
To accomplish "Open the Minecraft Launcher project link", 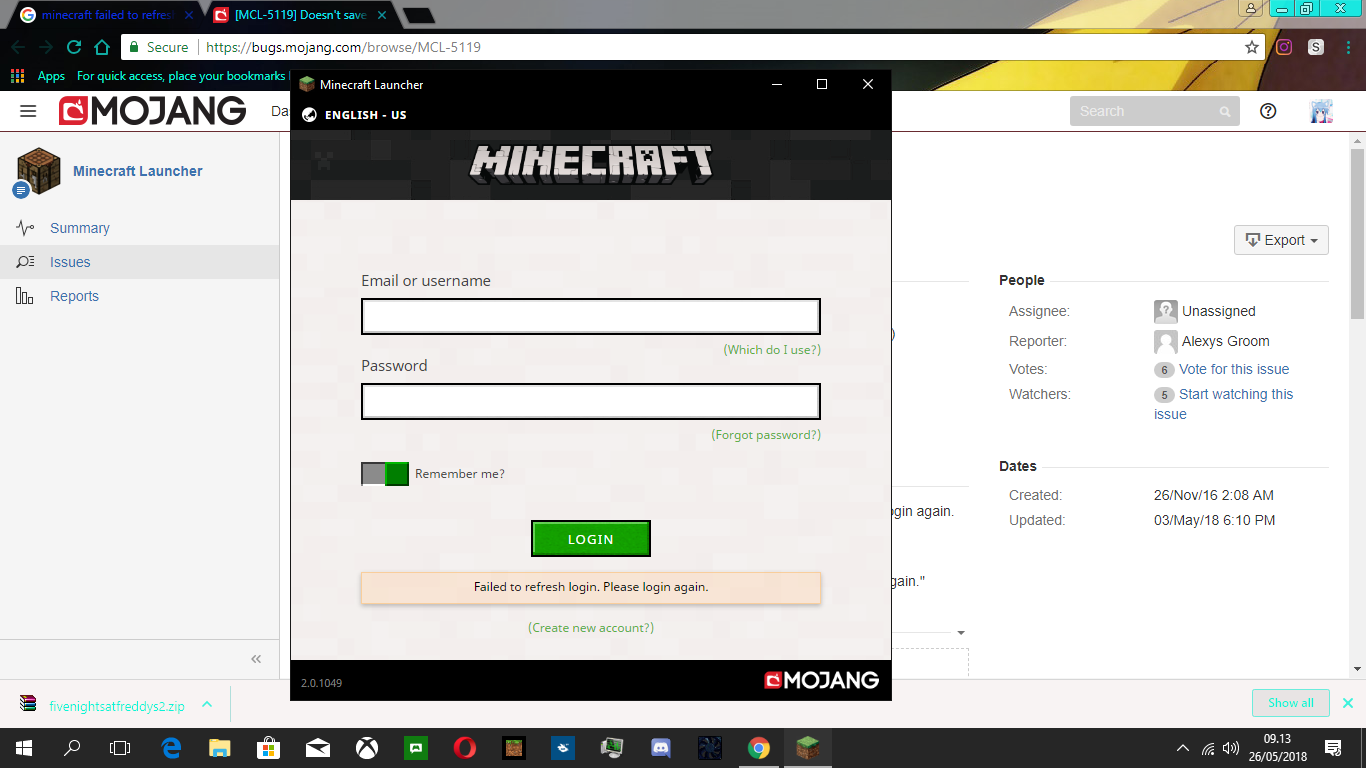I will (x=138, y=171).
